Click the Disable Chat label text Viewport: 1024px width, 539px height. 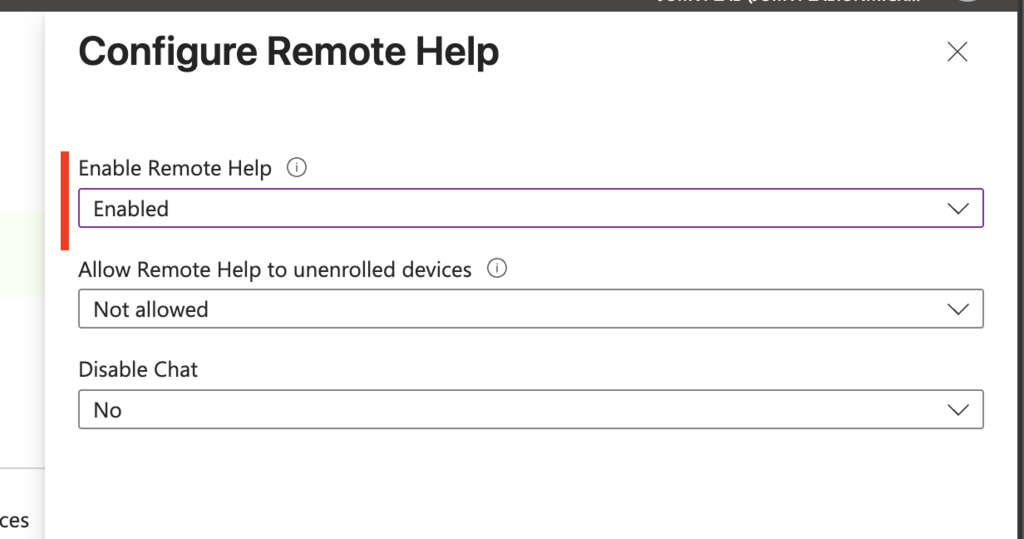click(x=138, y=370)
